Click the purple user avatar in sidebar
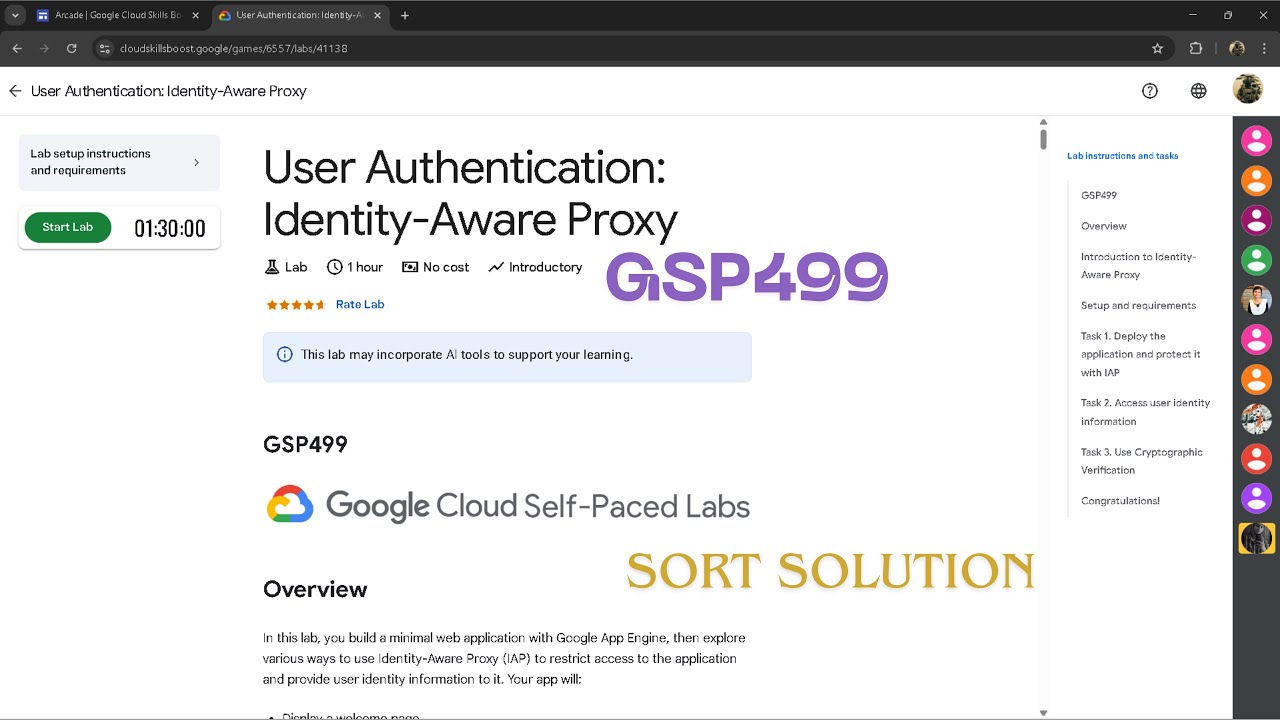The width and height of the screenshot is (1280, 720). (x=1256, y=498)
